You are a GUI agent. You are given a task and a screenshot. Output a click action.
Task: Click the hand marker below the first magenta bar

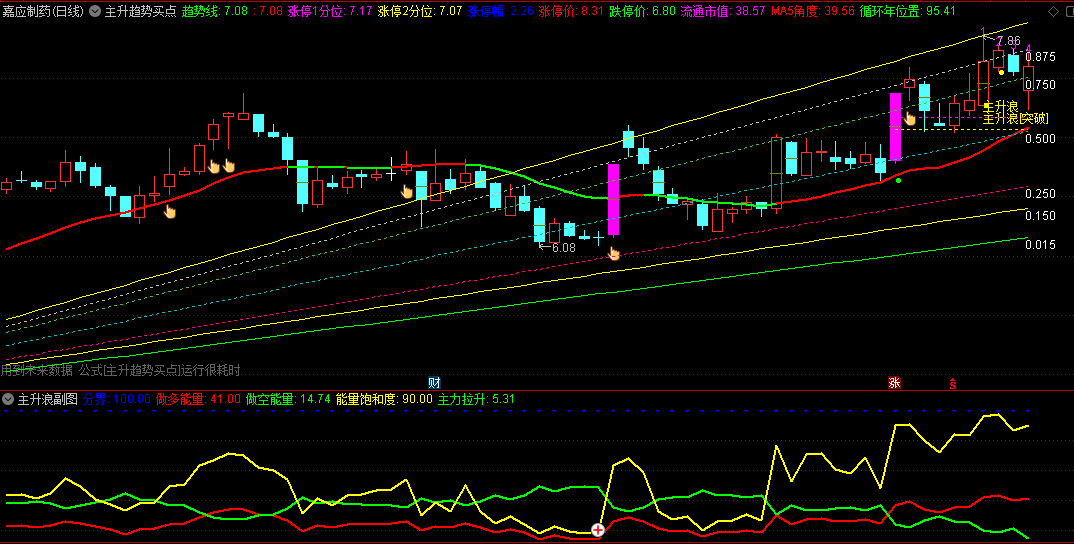pos(614,254)
